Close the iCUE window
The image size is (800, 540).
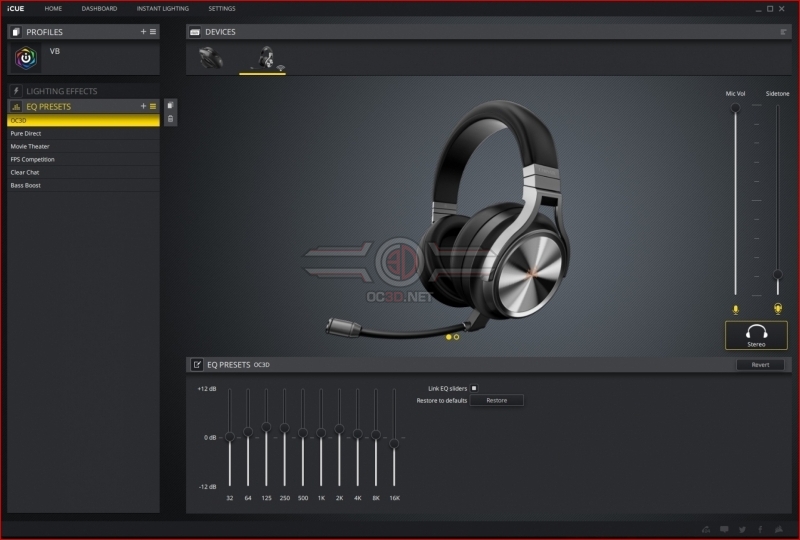pos(782,9)
